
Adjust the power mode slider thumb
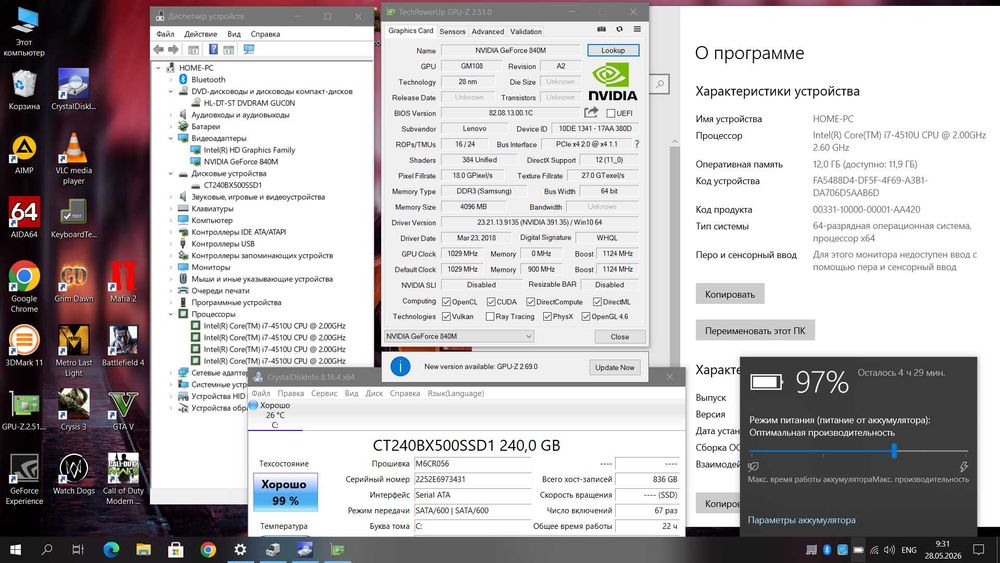[x=894, y=451]
